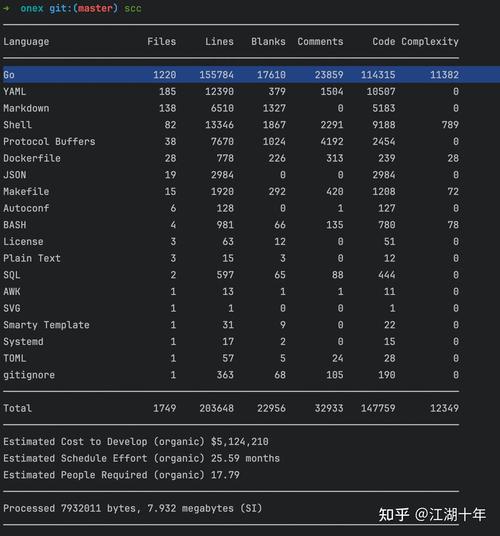The image size is (500, 536).
Task: Click the people required value '17.79'
Action: (225, 475)
